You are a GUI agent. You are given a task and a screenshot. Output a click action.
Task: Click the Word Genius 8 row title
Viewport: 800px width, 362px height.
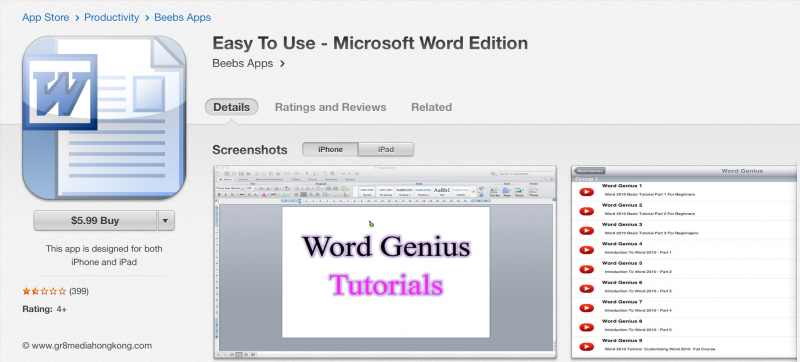(622, 321)
